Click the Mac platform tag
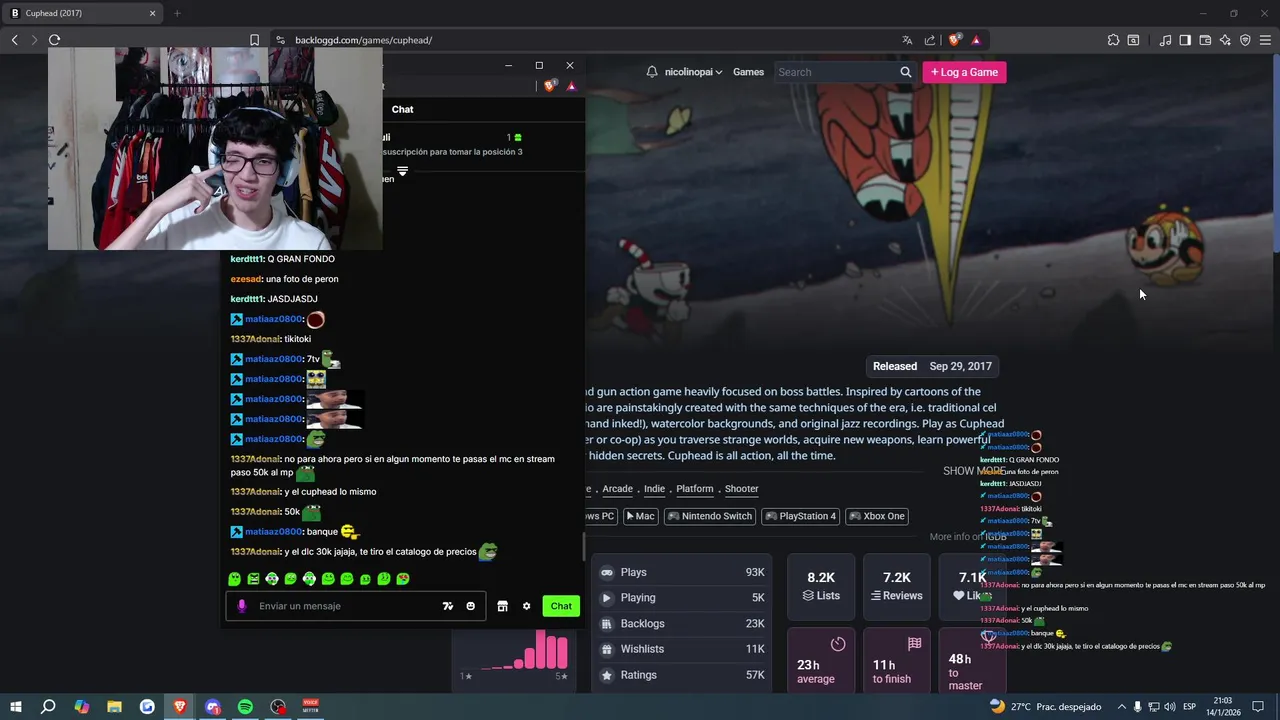This screenshot has height=720, width=1280. 640,516
